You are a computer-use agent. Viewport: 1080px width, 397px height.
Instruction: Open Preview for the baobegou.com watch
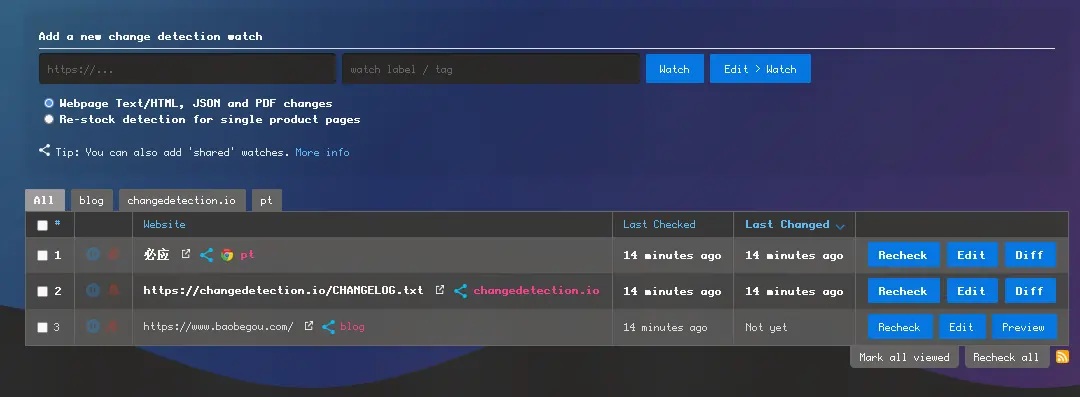(x=1024, y=327)
